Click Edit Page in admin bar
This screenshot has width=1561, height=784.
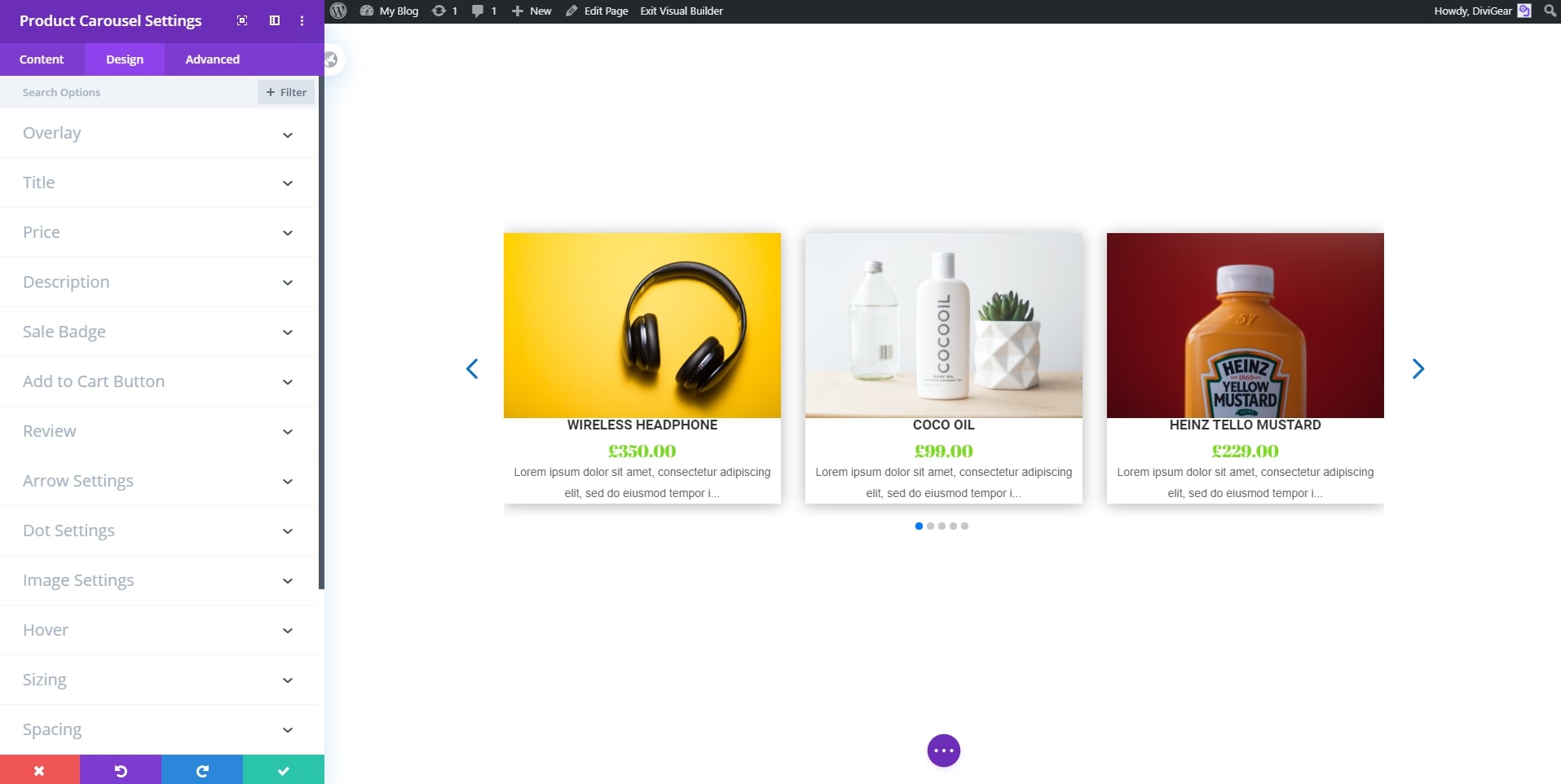(598, 11)
